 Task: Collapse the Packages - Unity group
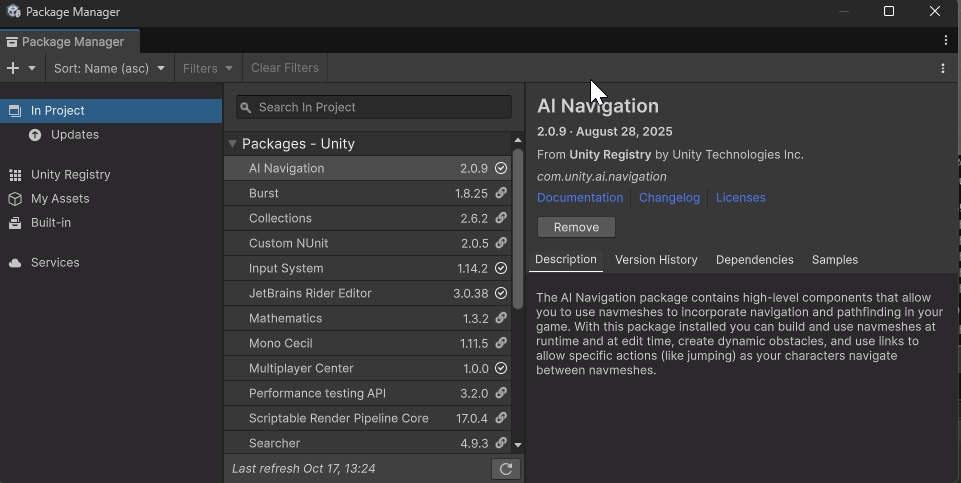tap(232, 144)
